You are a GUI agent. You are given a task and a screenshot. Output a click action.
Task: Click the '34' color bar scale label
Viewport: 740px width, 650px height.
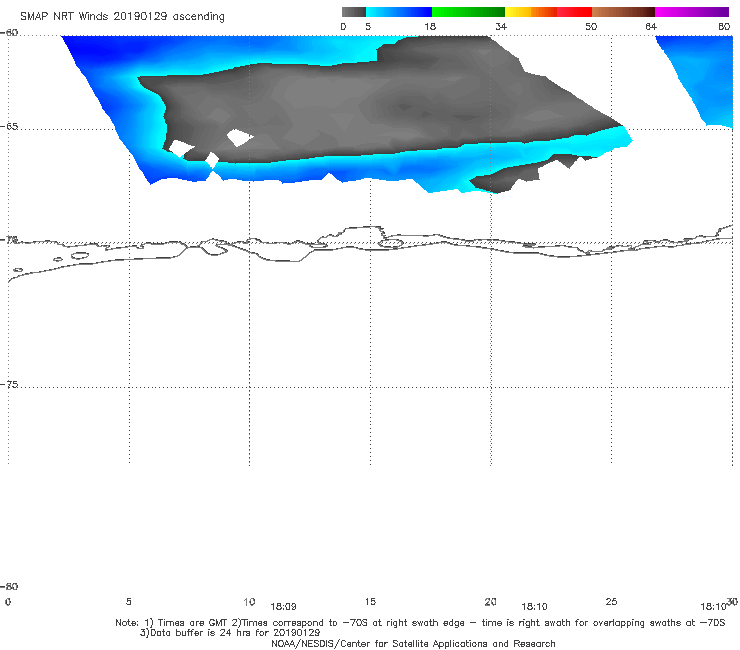click(x=501, y=27)
